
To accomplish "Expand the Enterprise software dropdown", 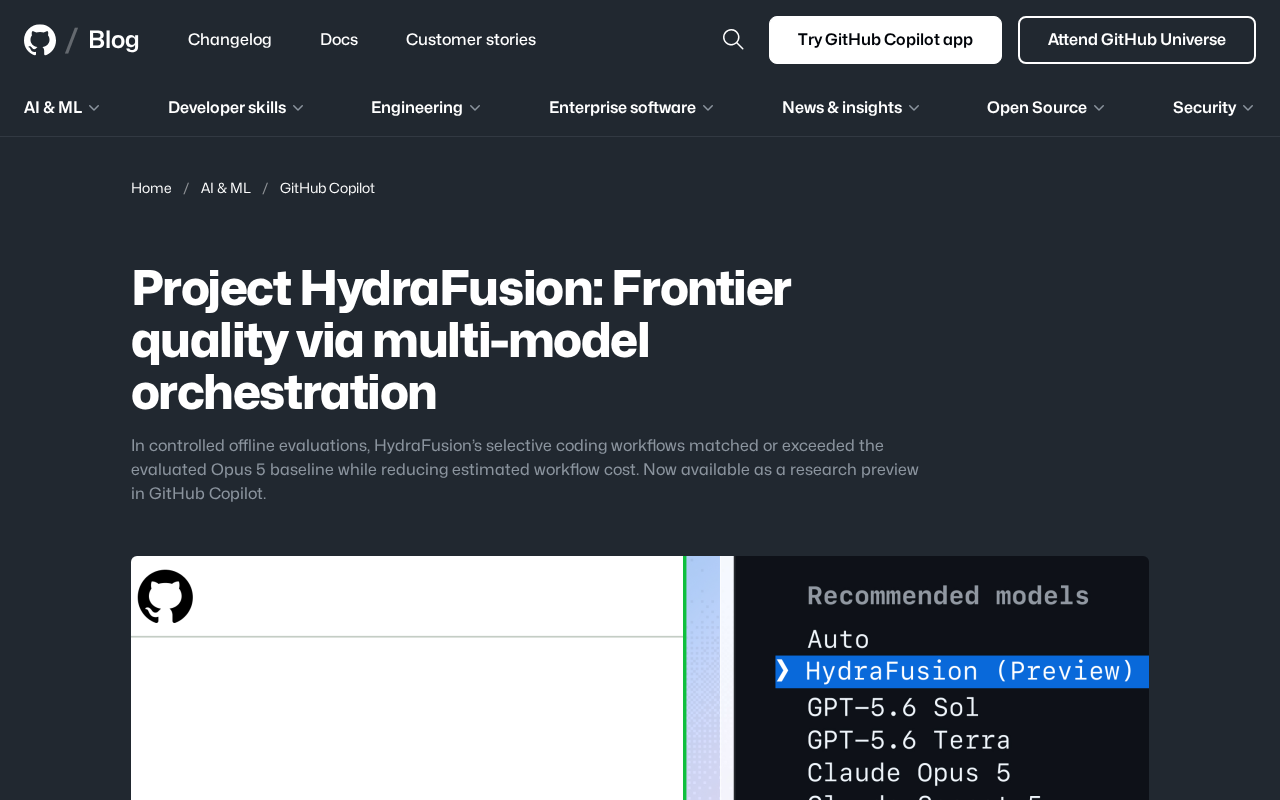I will (631, 107).
